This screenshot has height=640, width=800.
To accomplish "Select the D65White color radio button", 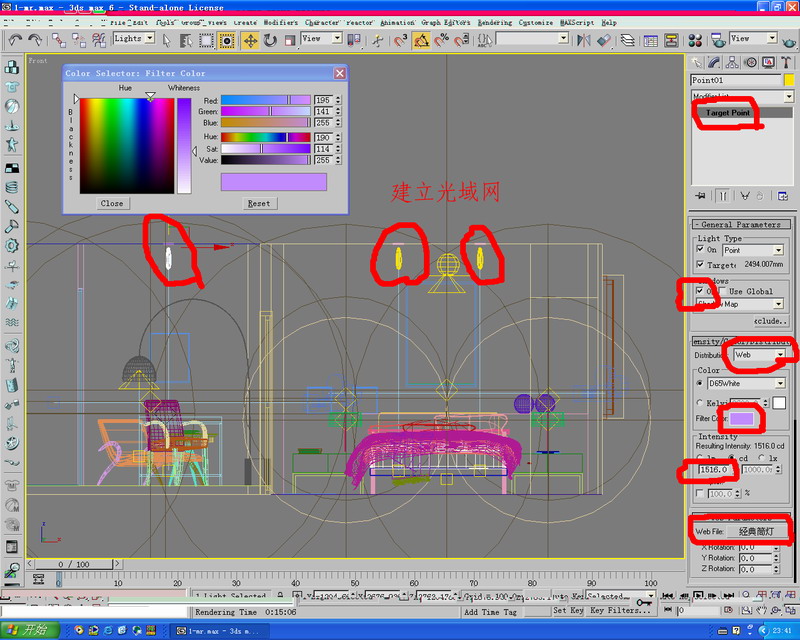I will [x=700, y=383].
